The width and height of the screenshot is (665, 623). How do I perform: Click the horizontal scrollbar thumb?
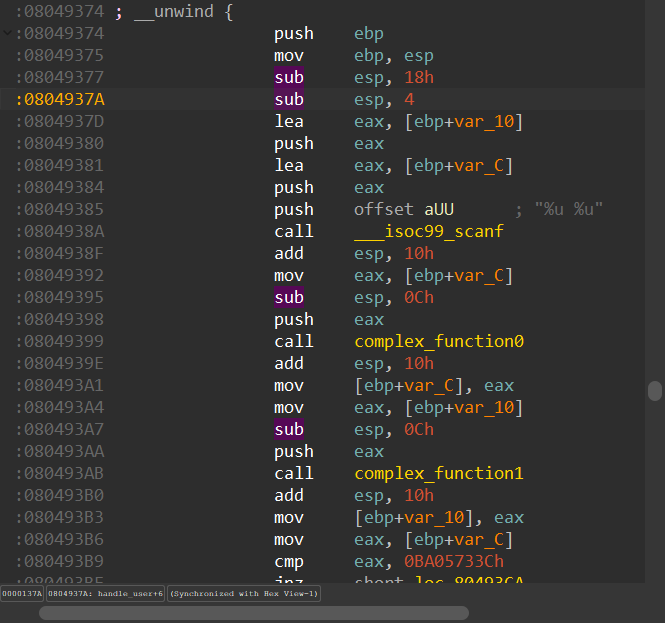tap(254, 612)
